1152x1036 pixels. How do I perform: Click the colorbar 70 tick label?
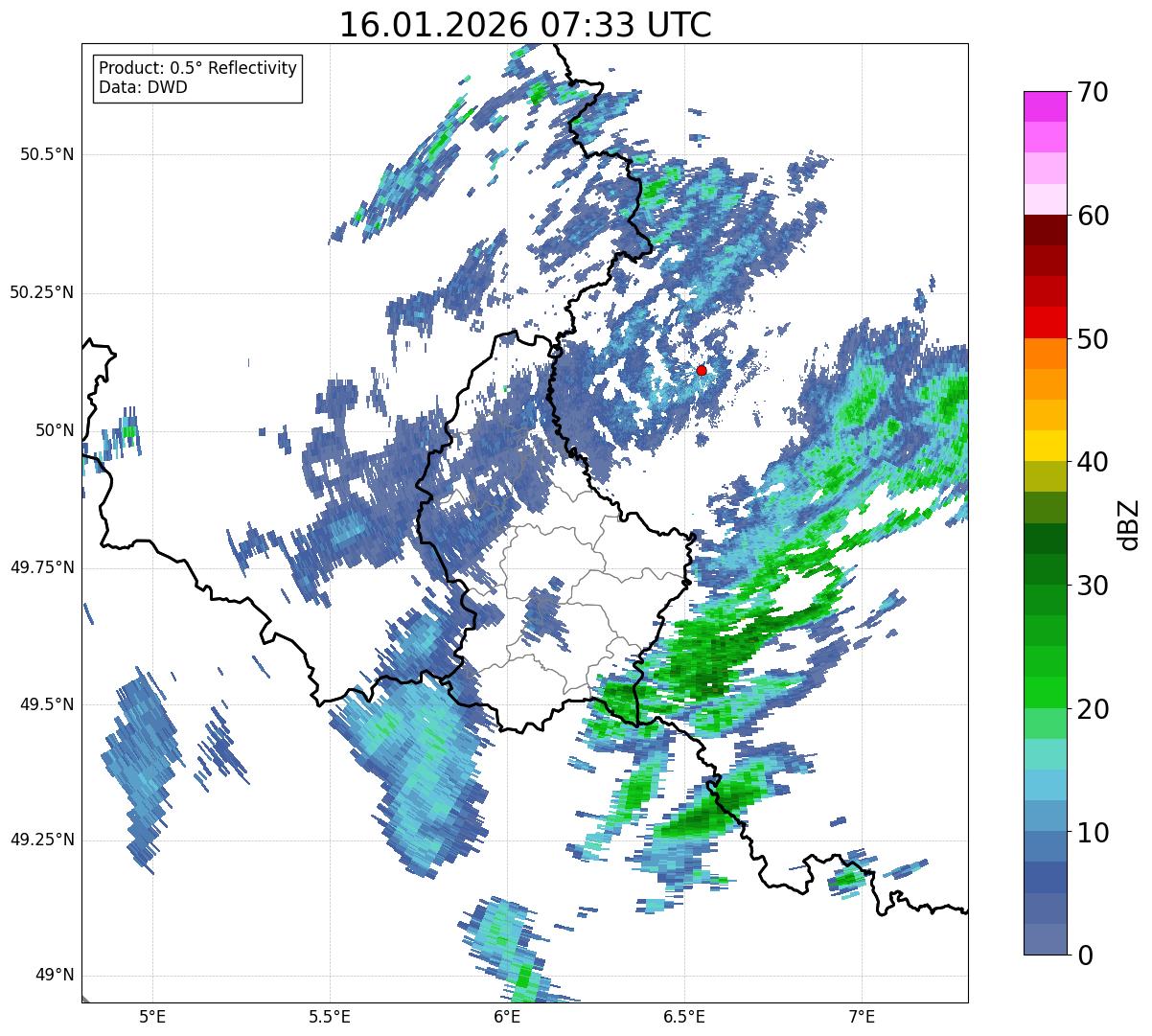(1093, 92)
